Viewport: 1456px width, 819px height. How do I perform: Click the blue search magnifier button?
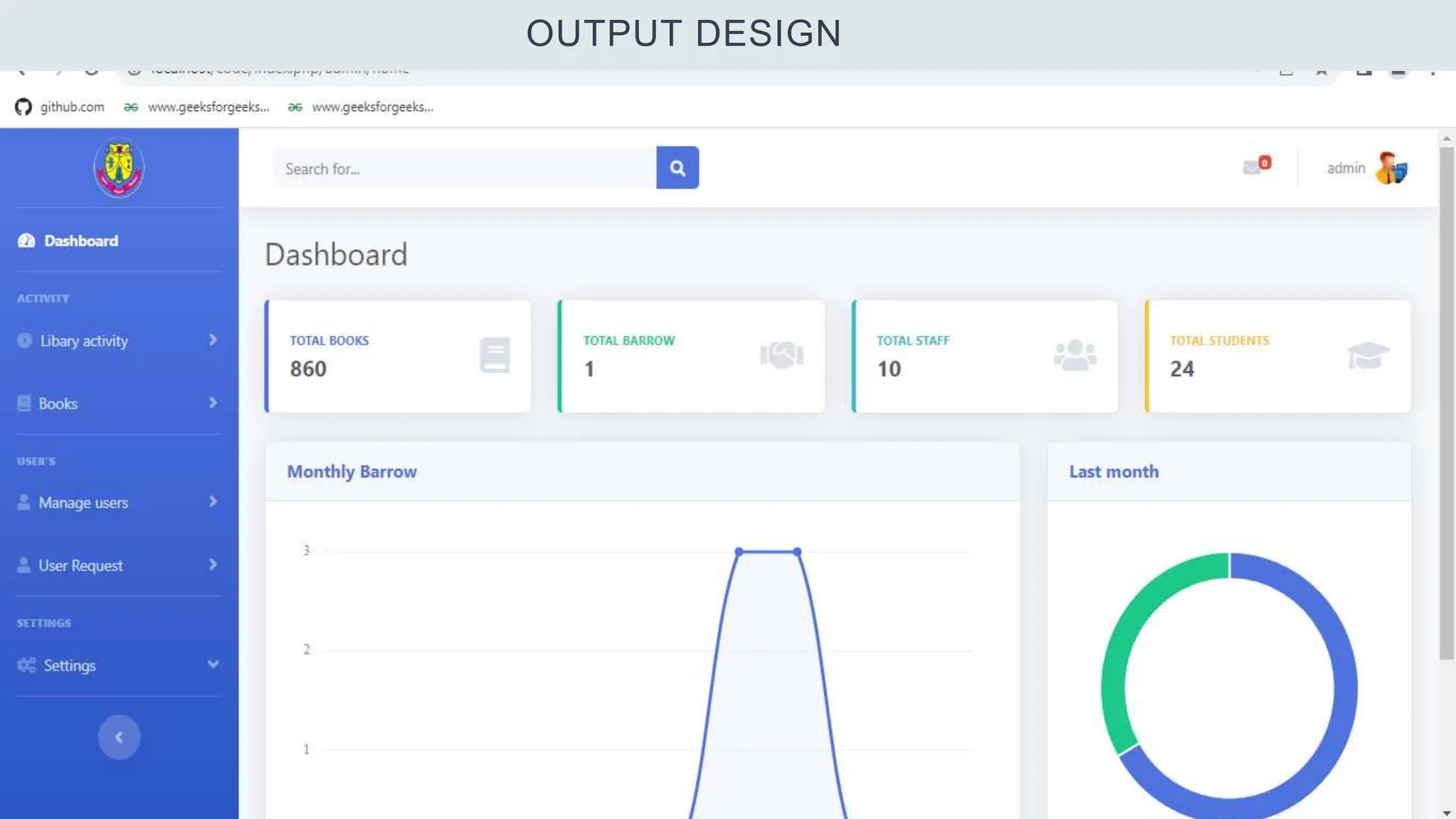coord(677,168)
